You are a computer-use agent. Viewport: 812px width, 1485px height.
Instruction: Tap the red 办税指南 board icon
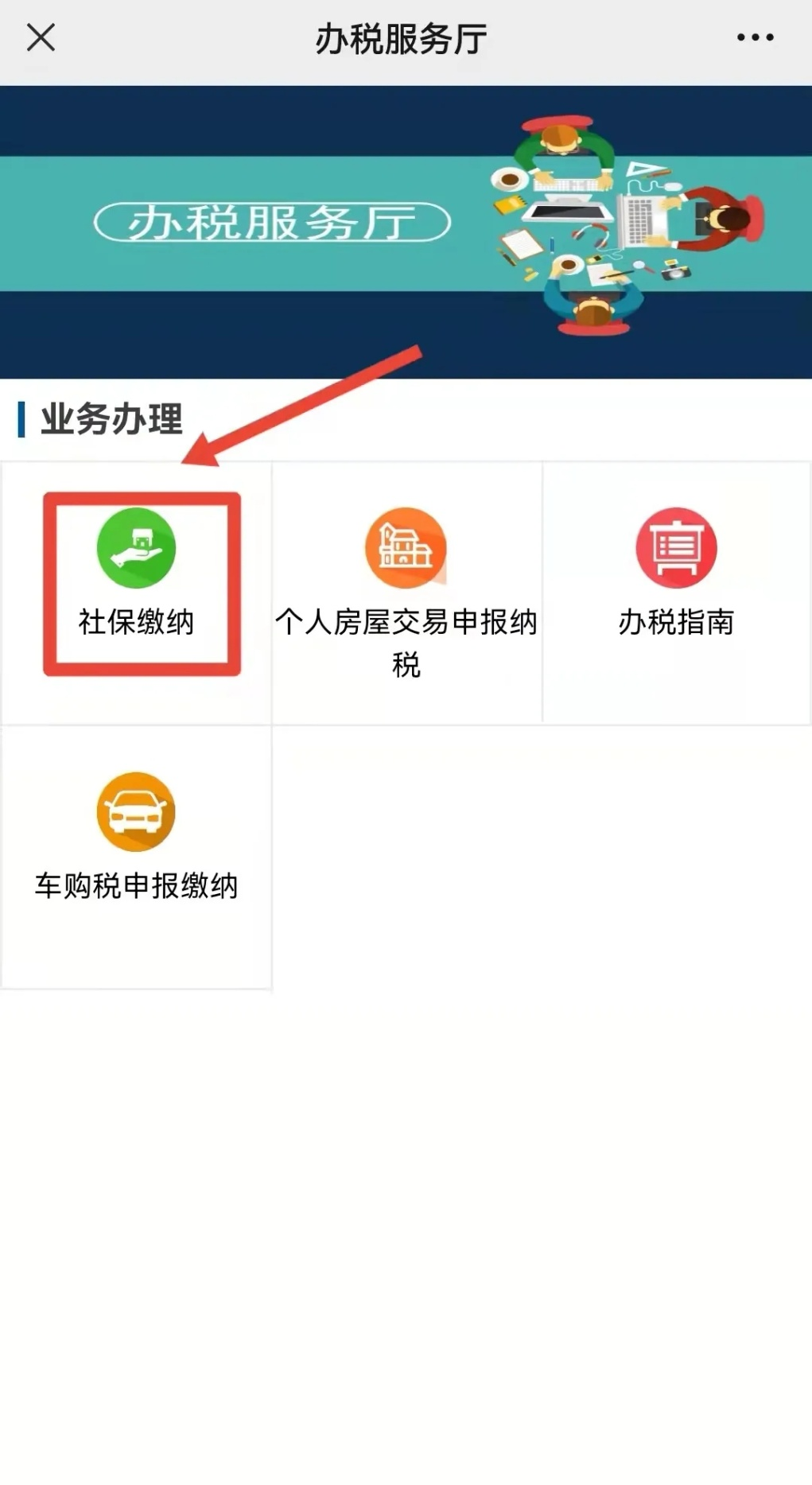(x=676, y=548)
